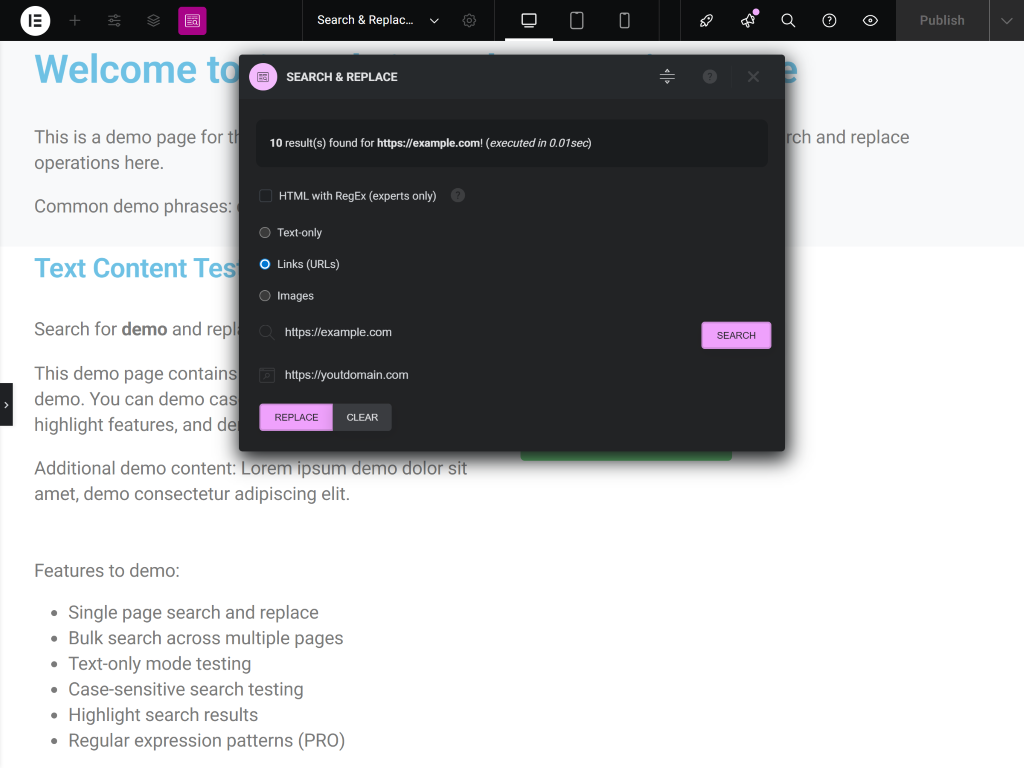Open the Structure navigator layers icon

[x=153, y=20]
